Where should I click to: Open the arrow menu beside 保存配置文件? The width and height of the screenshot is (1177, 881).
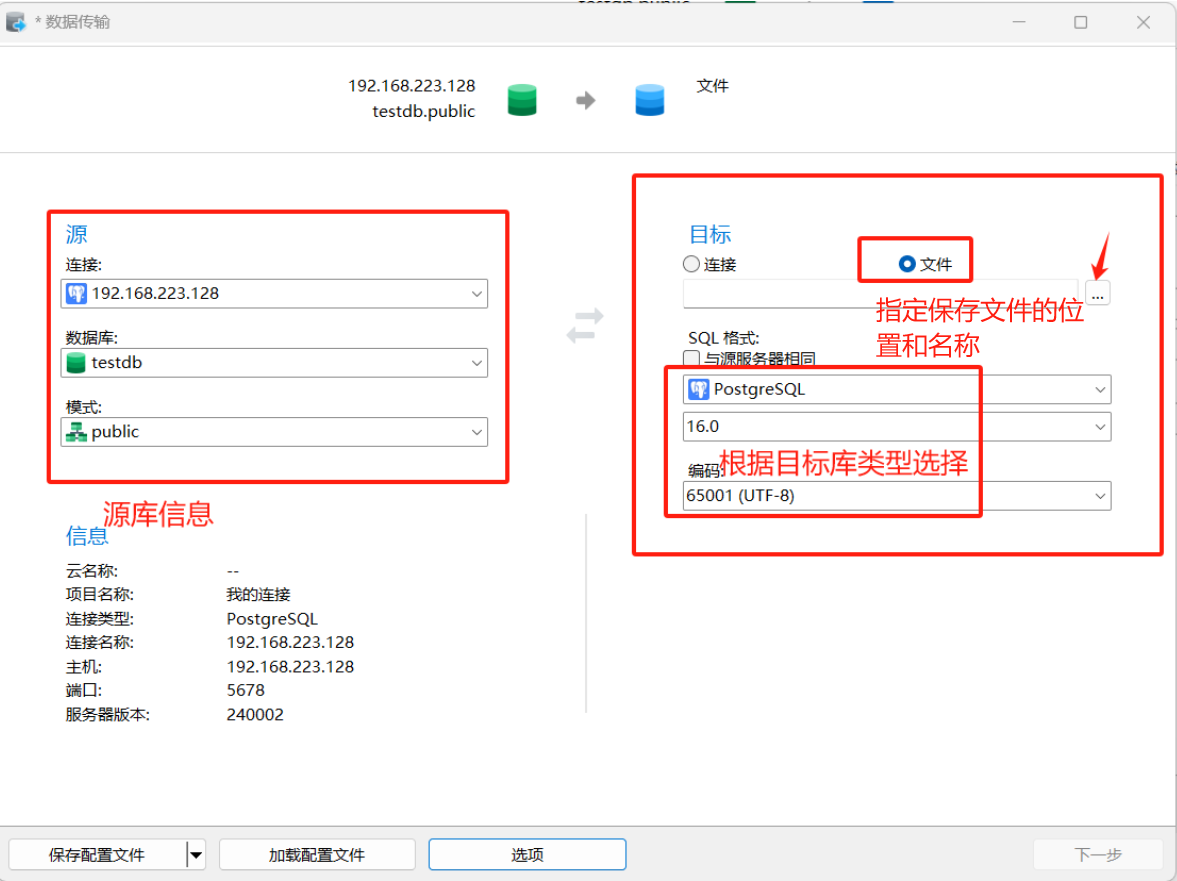[x=196, y=855]
